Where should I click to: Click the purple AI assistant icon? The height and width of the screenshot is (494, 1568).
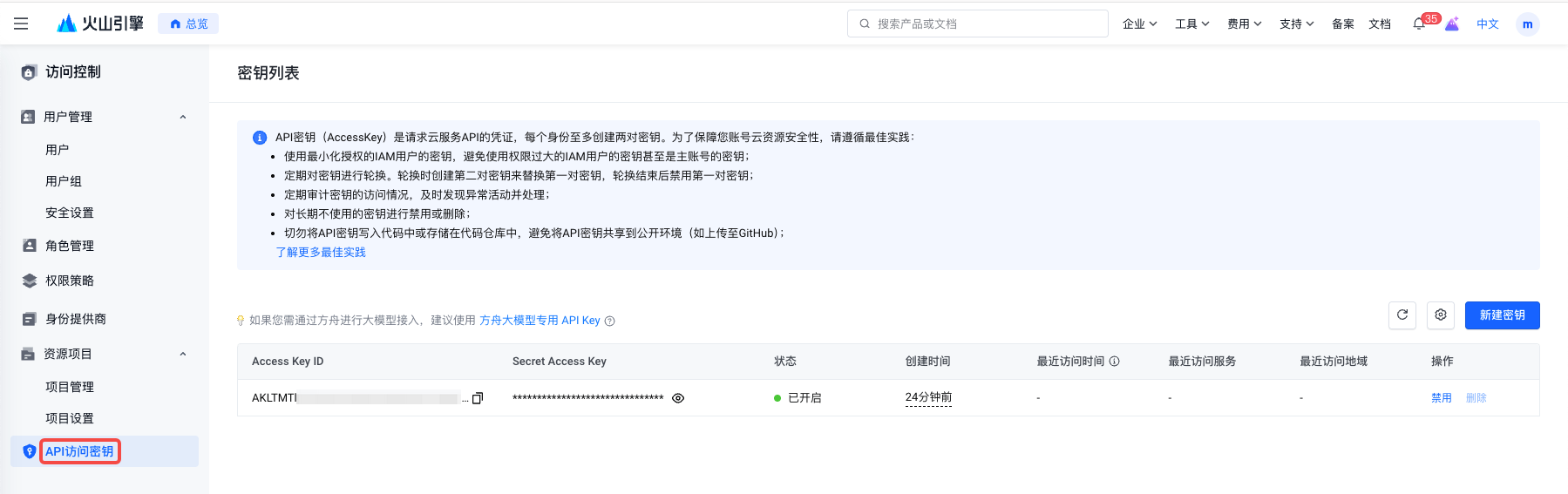[1452, 24]
